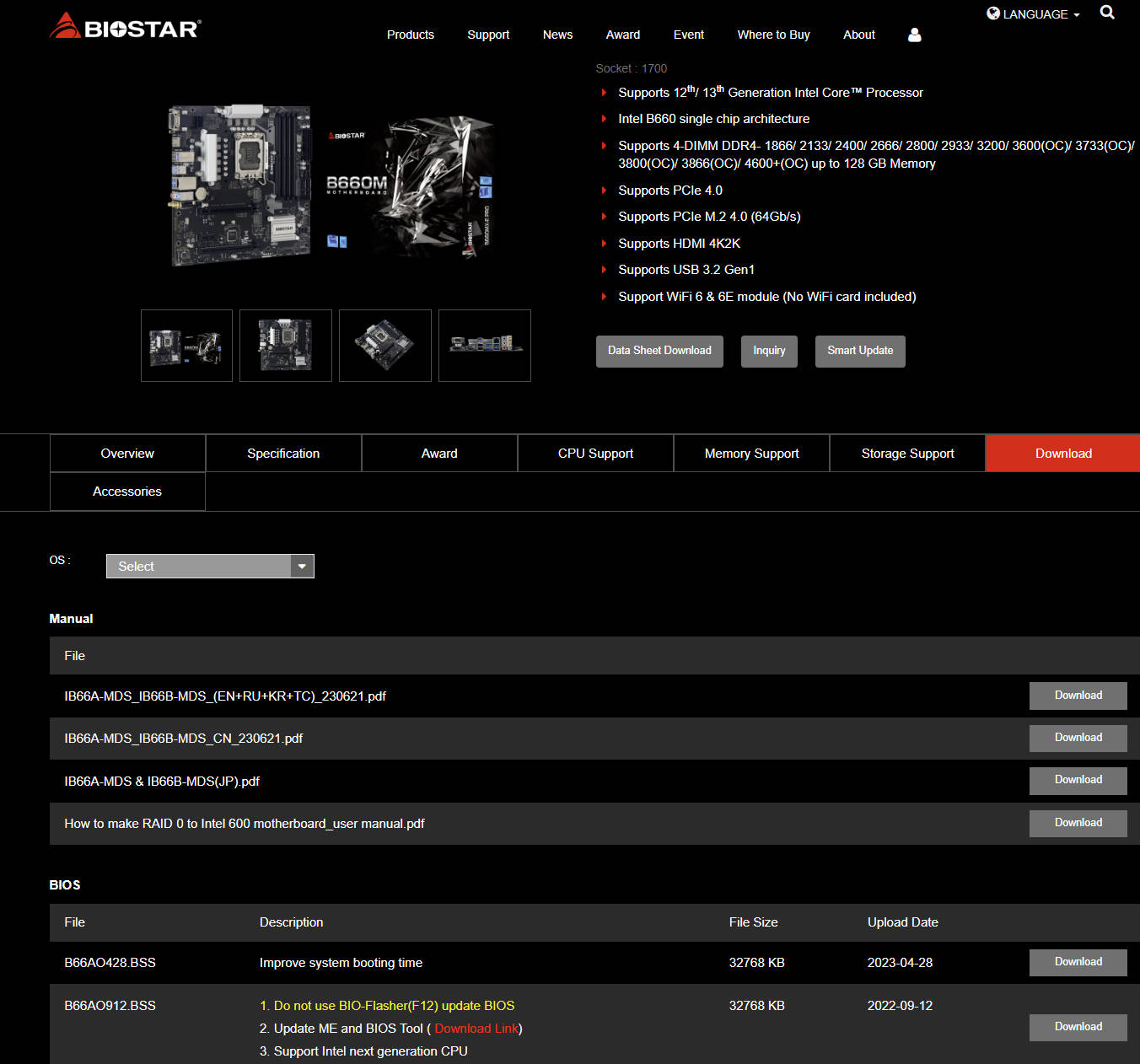This screenshot has height=1064, width=1140.
Task: Open the Support menu
Action: click(488, 35)
